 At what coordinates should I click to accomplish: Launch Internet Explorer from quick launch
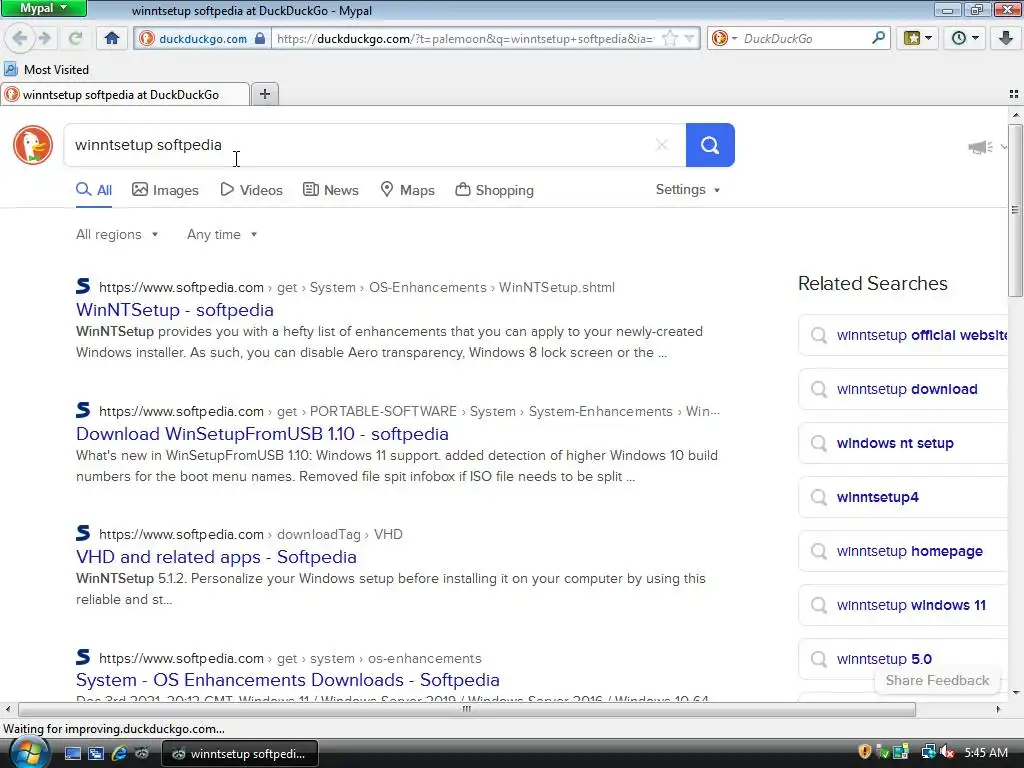pos(119,754)
